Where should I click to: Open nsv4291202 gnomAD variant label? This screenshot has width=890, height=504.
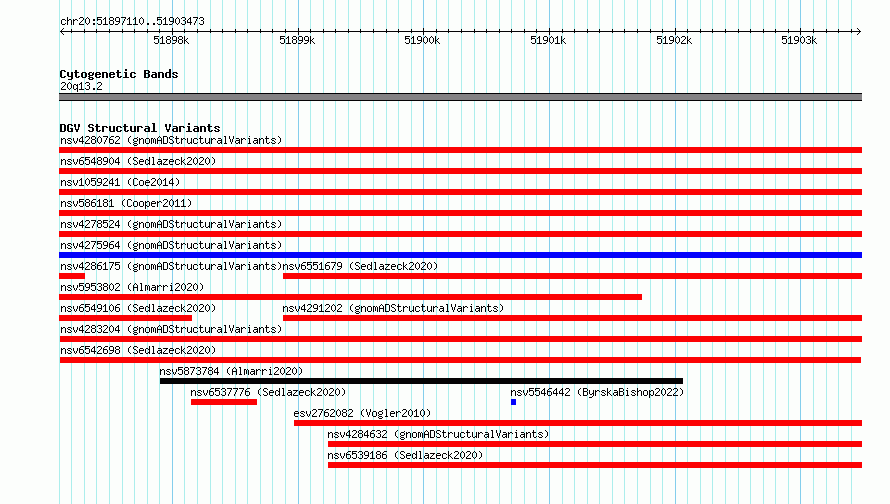tap(393, 308)
